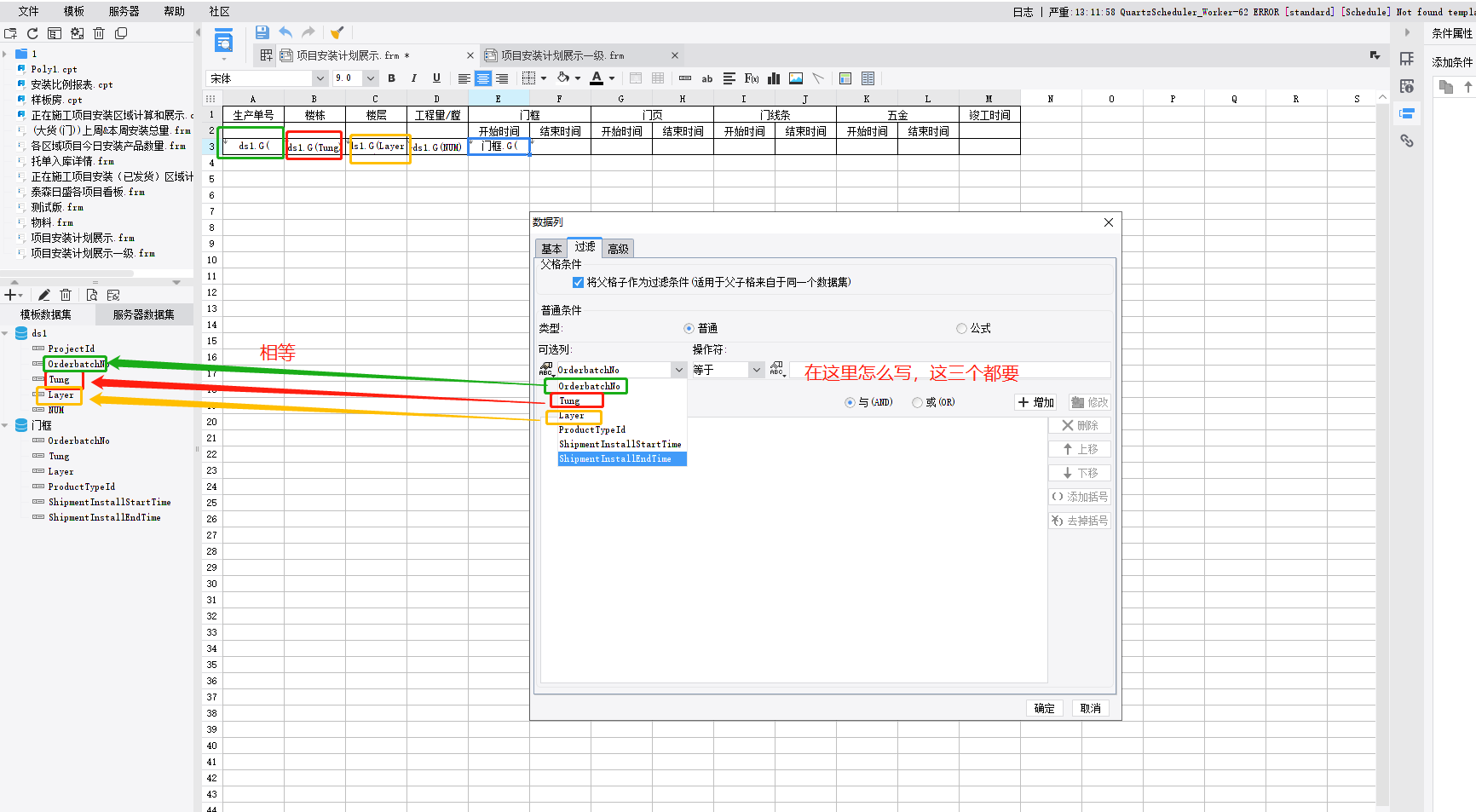
Task: Click the refresh icon in the file panel
Action: click(32, 33)
